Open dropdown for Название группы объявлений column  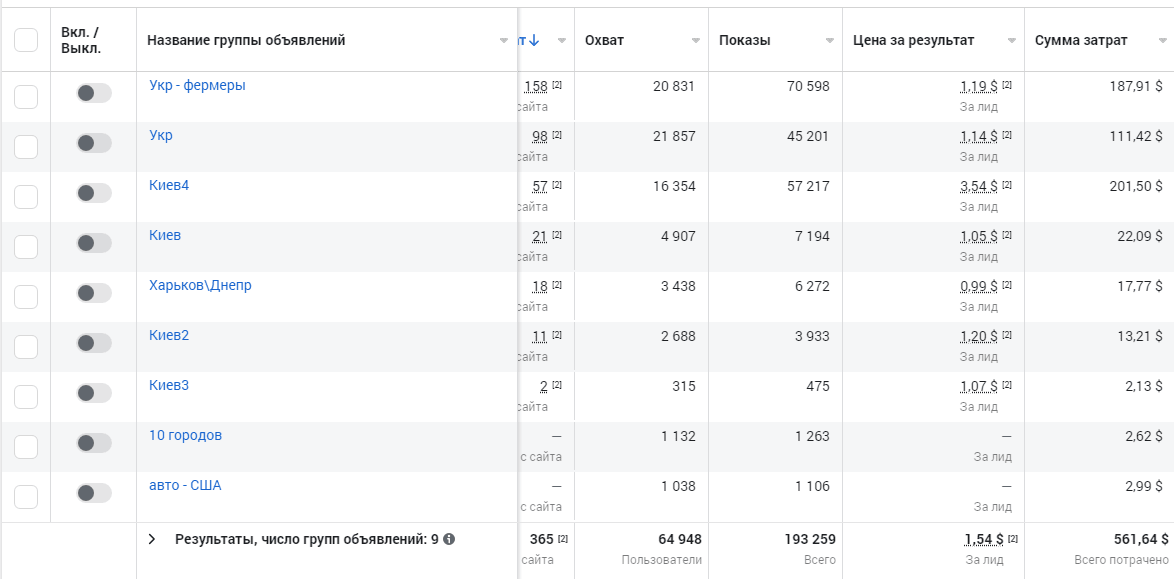[x=504, y=41]
